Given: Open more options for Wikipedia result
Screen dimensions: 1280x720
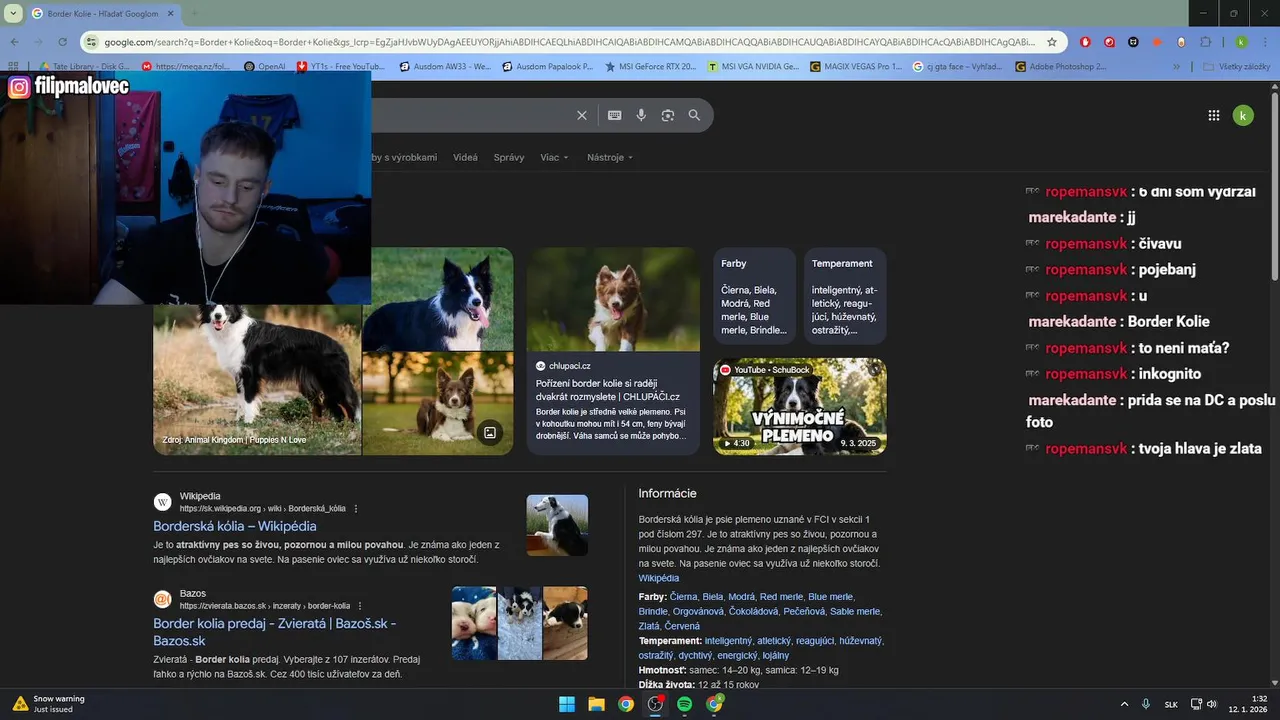Looking at the screenshot, I should click(x=356, y=509).
